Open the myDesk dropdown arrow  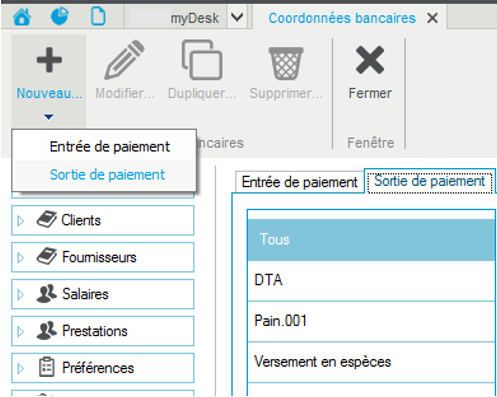click(x=237, y=17)
